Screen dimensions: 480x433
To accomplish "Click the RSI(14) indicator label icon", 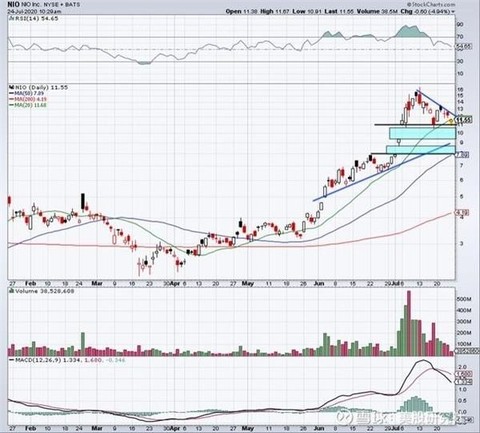I will pyautogui.click(x=10, y=19).
